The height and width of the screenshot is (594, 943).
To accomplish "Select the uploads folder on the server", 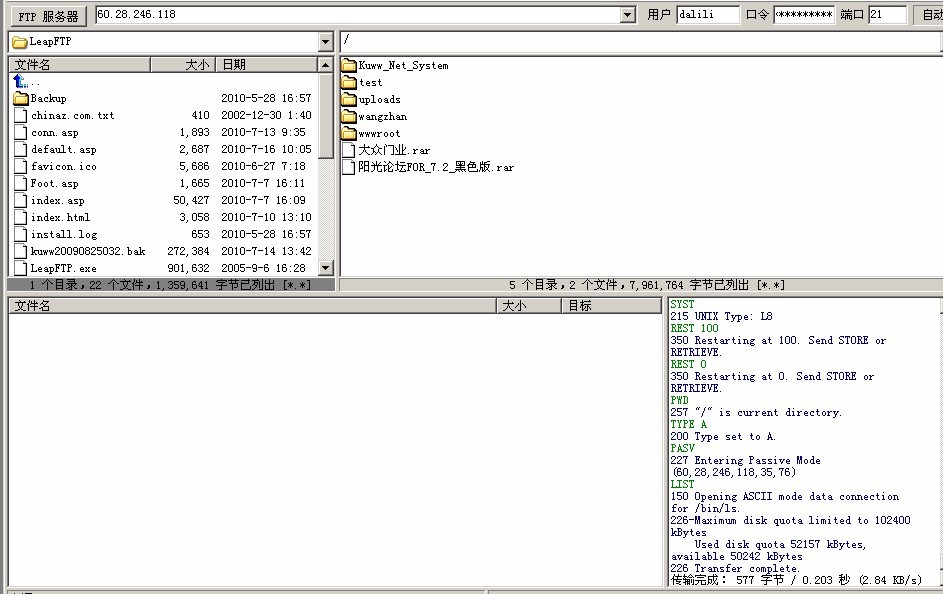I will pos(378,99).
